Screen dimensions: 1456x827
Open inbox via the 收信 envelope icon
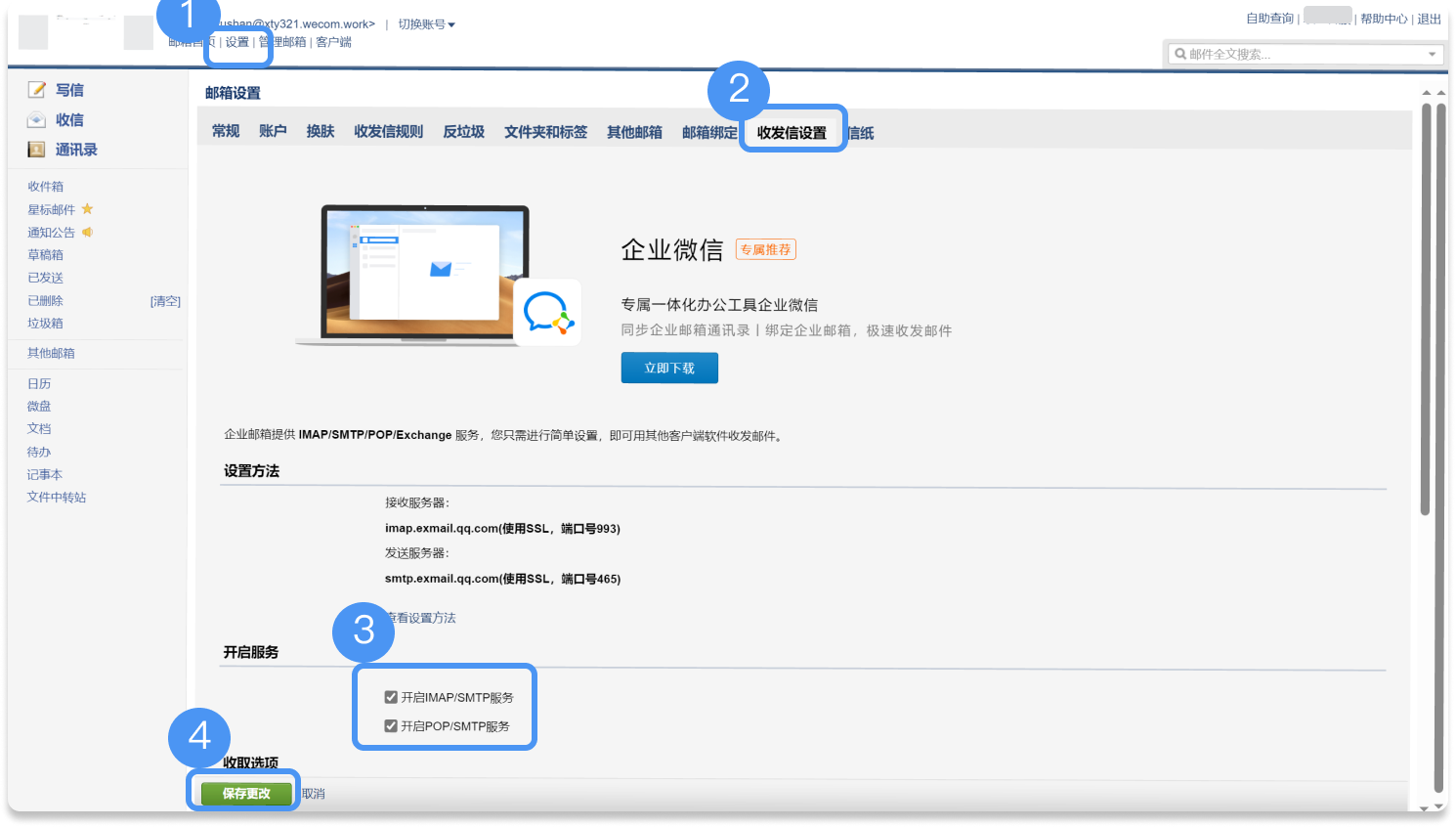click(37, 118)
